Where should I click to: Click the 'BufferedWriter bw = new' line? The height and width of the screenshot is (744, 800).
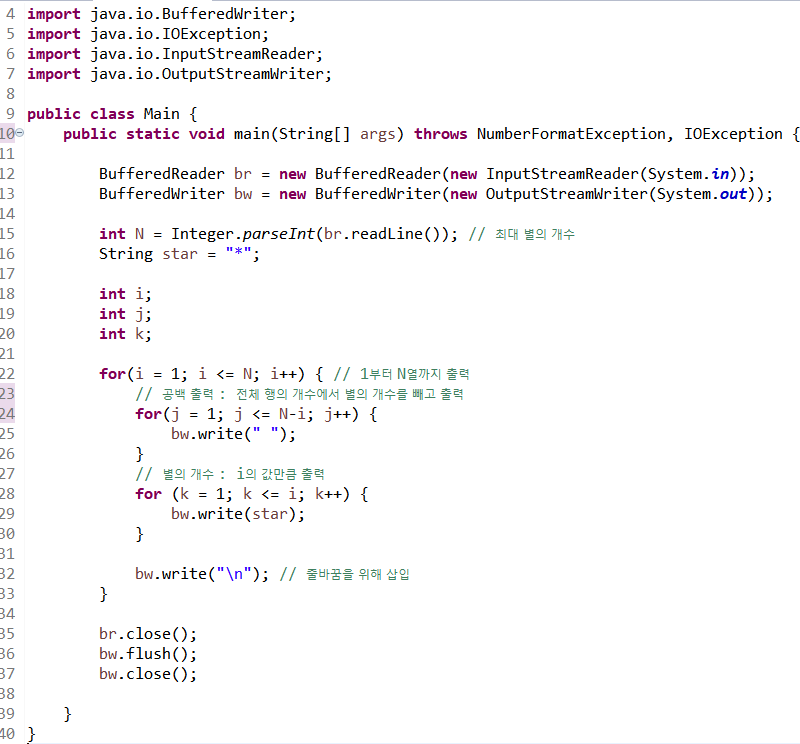click(x=436, y=194)
